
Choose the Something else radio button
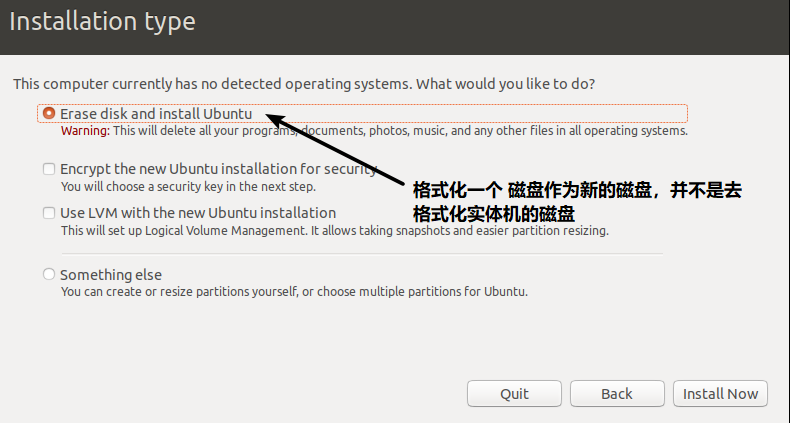click(49, 274)
